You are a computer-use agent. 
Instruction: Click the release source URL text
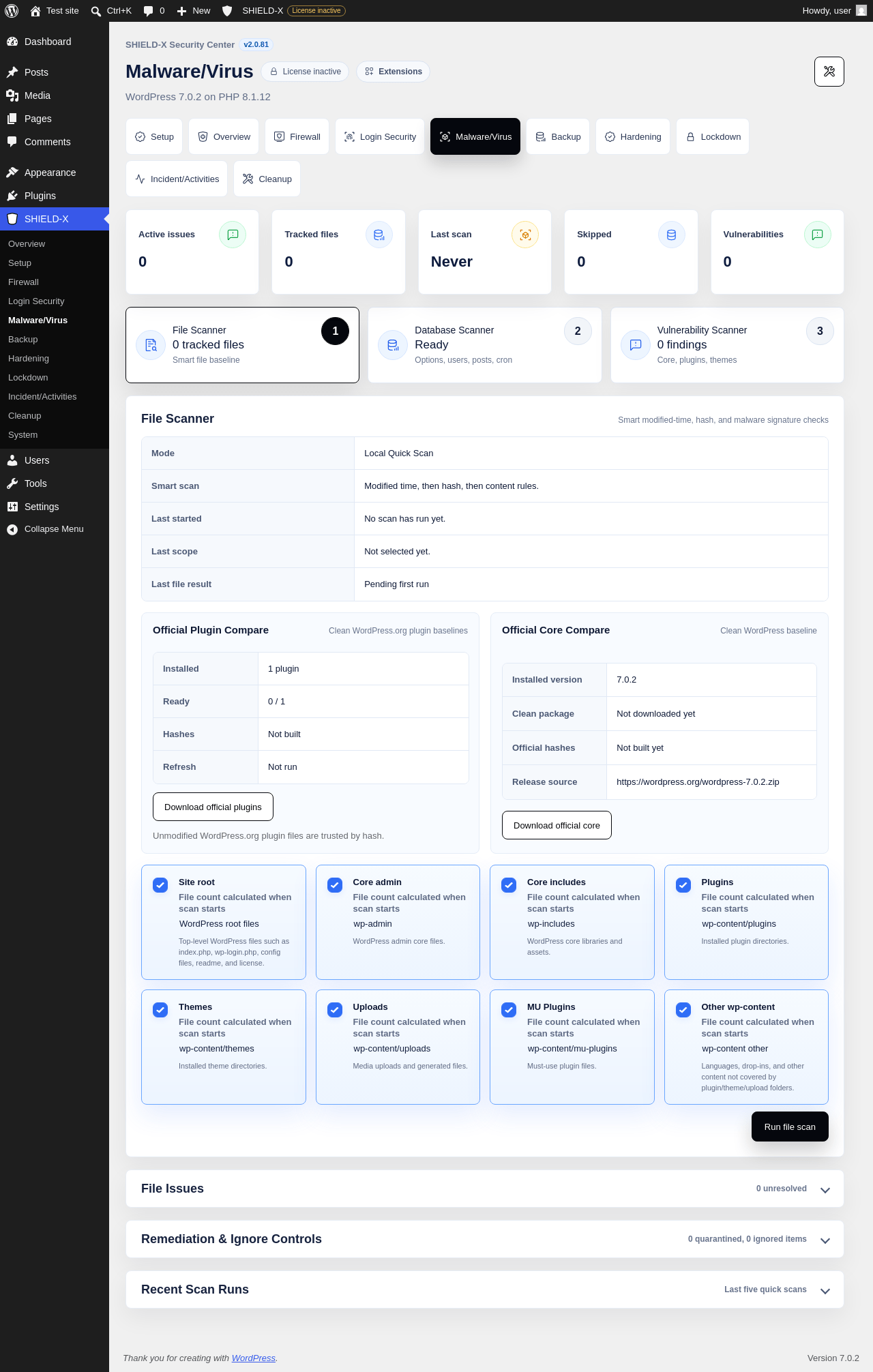click(698, 782)
